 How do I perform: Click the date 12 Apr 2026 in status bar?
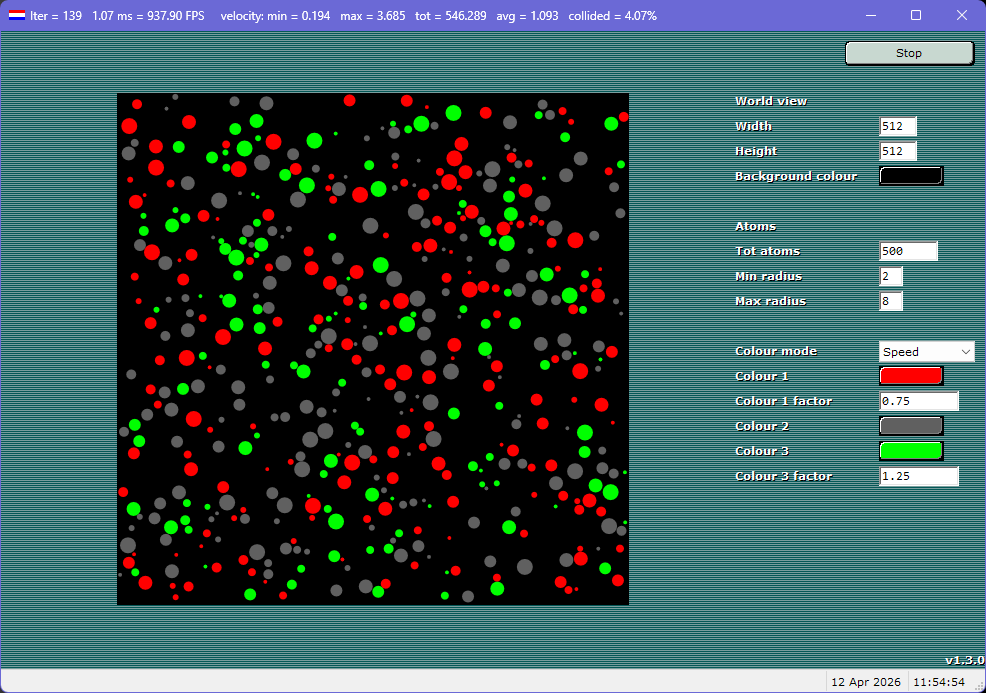point(866,681)
